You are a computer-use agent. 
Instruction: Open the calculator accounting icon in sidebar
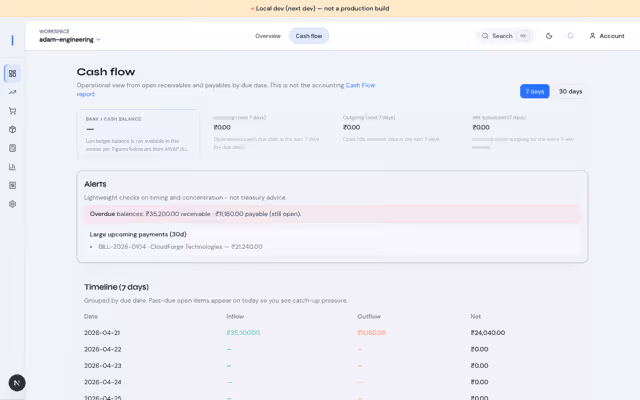coord(13,148)
